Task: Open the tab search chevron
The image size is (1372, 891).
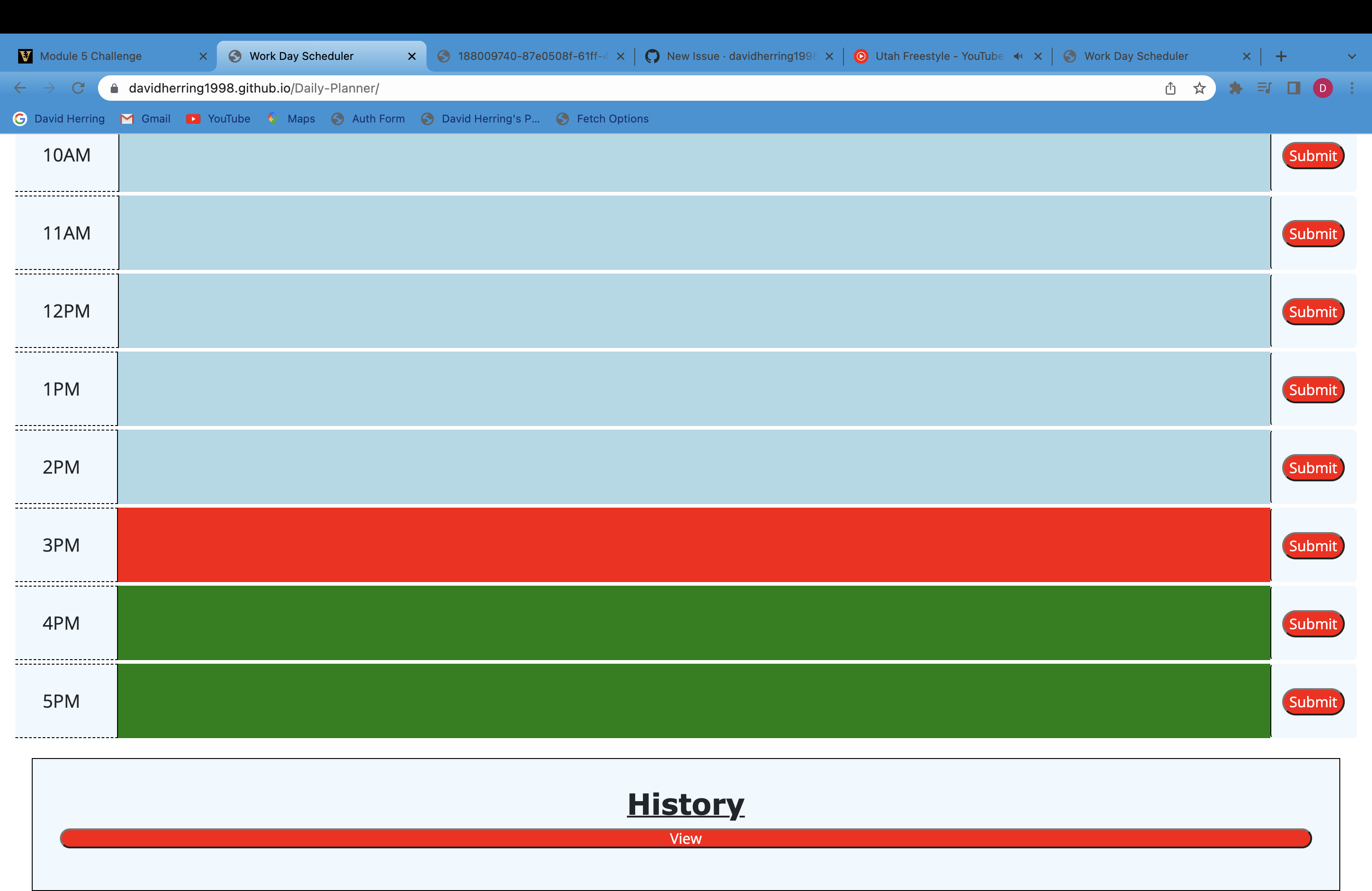Action: pos(1353,56)
